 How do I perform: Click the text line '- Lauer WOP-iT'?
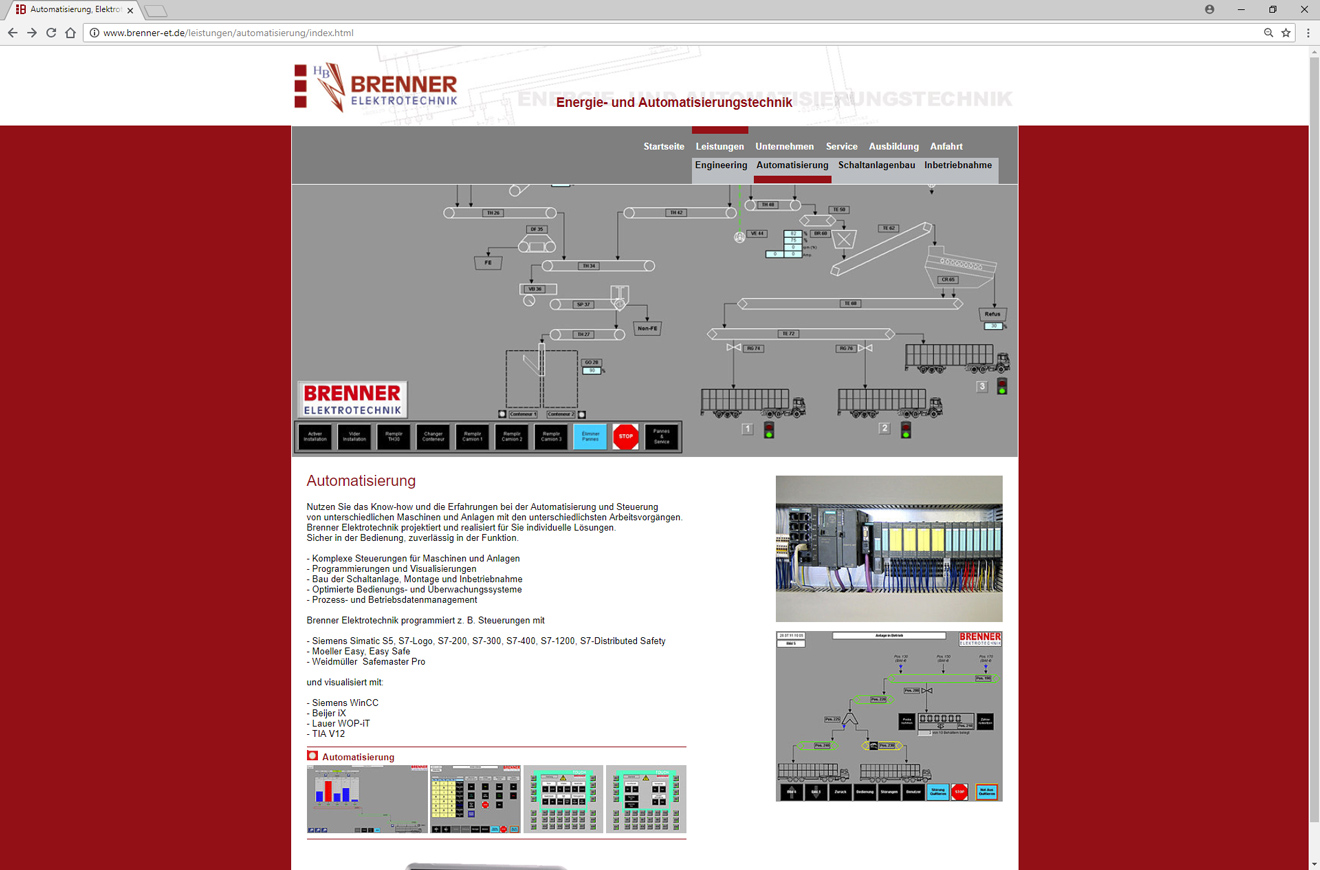(x=338, y=723)
